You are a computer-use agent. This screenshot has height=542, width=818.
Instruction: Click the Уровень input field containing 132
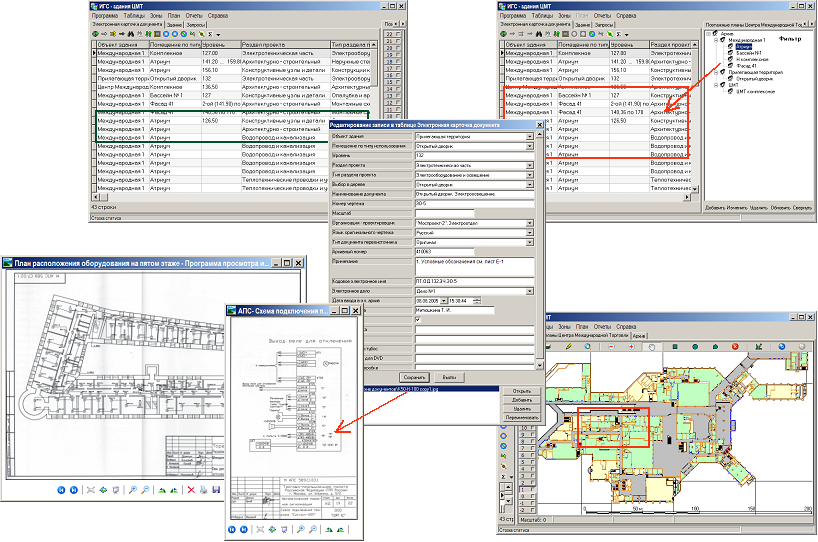pyautogui.click(x=475, y=156)
